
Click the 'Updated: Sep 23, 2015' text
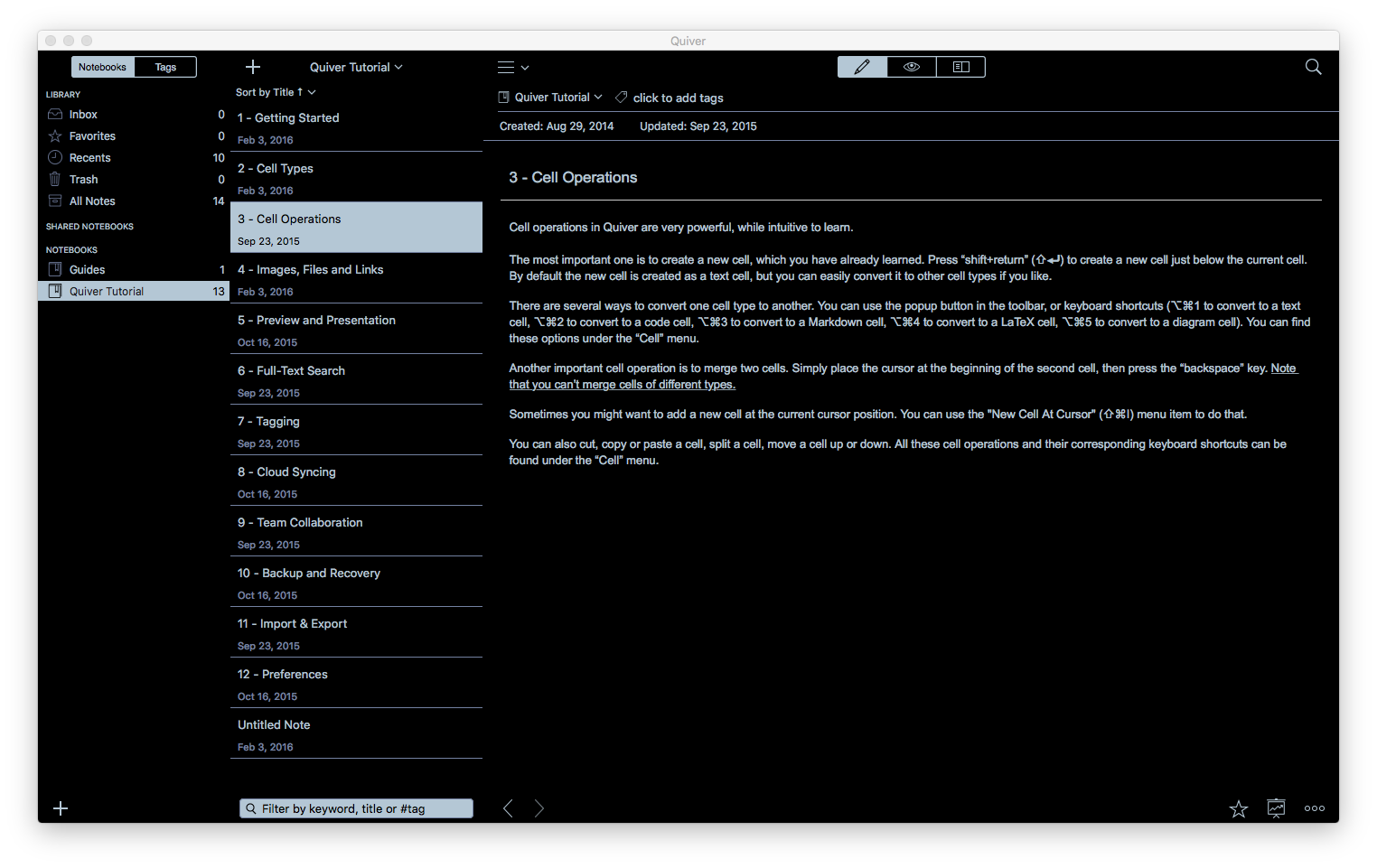pyautogui.click(x=698, y=126)
